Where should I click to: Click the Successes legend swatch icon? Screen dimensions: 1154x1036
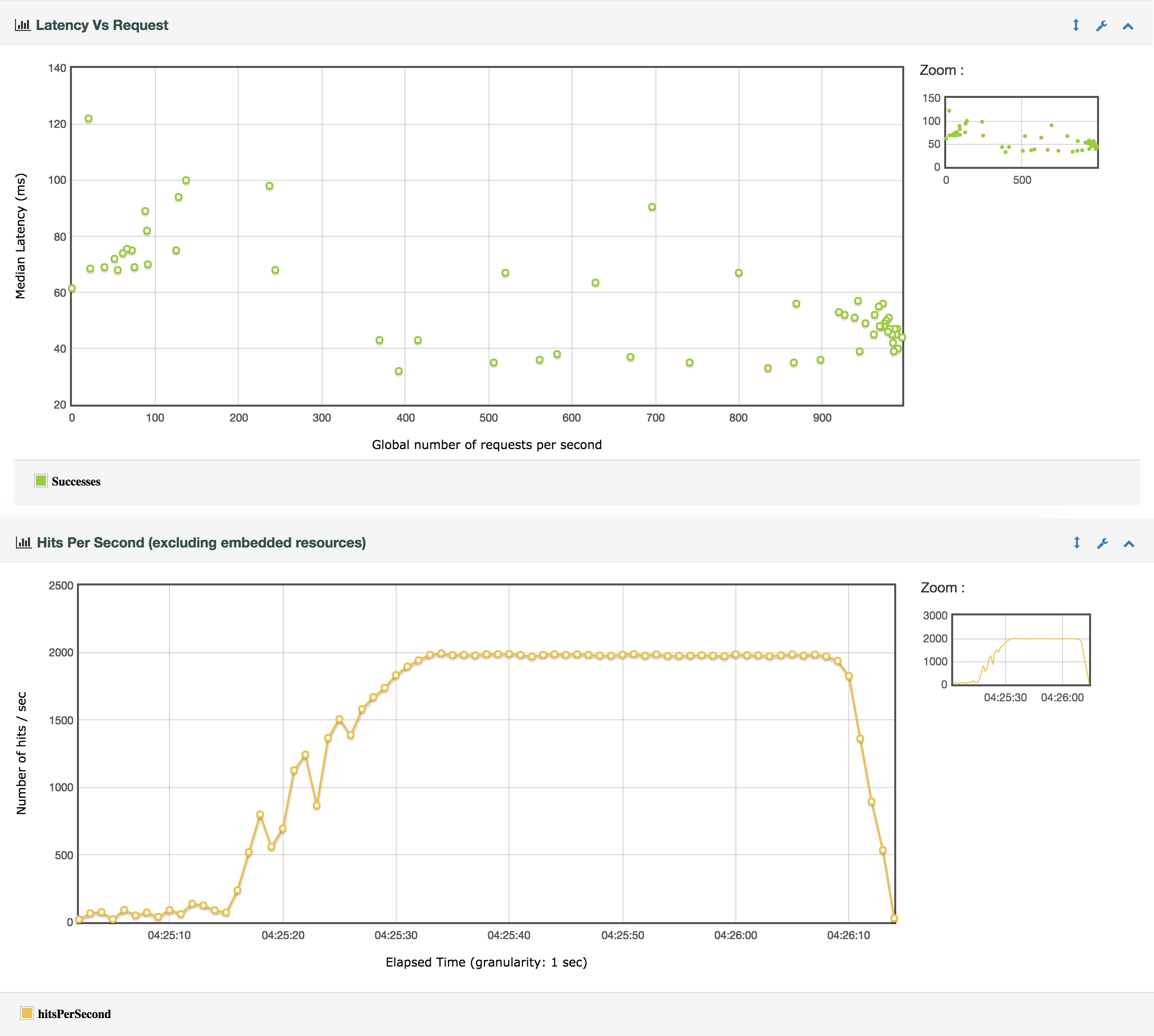(x=41, y=481)
